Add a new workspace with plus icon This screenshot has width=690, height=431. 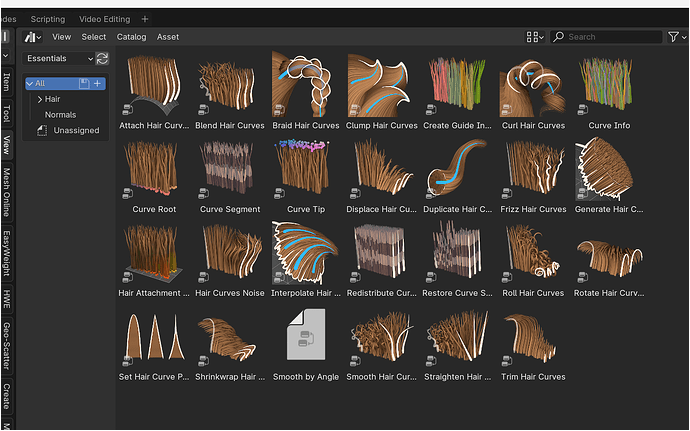pos(145,19)
